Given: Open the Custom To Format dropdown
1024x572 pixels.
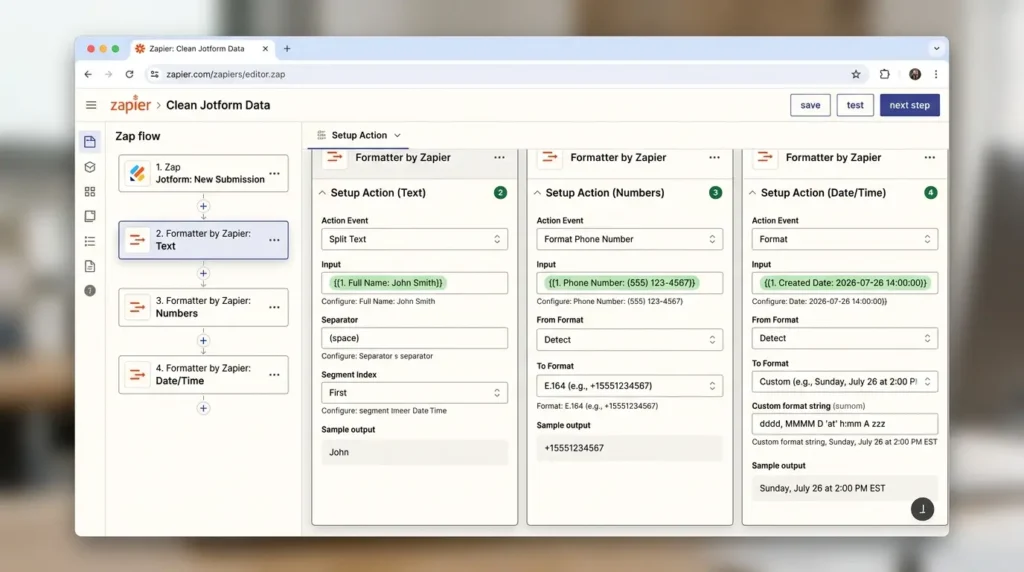Looking at the screenshot, I should point(844,381).
